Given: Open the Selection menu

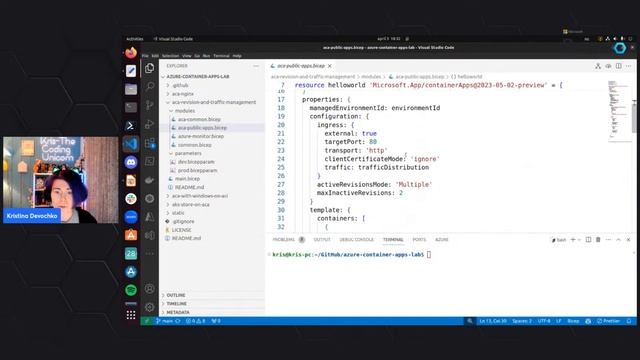Looking at the screenshot, I should pyautogui.click(x=170, y=56).
